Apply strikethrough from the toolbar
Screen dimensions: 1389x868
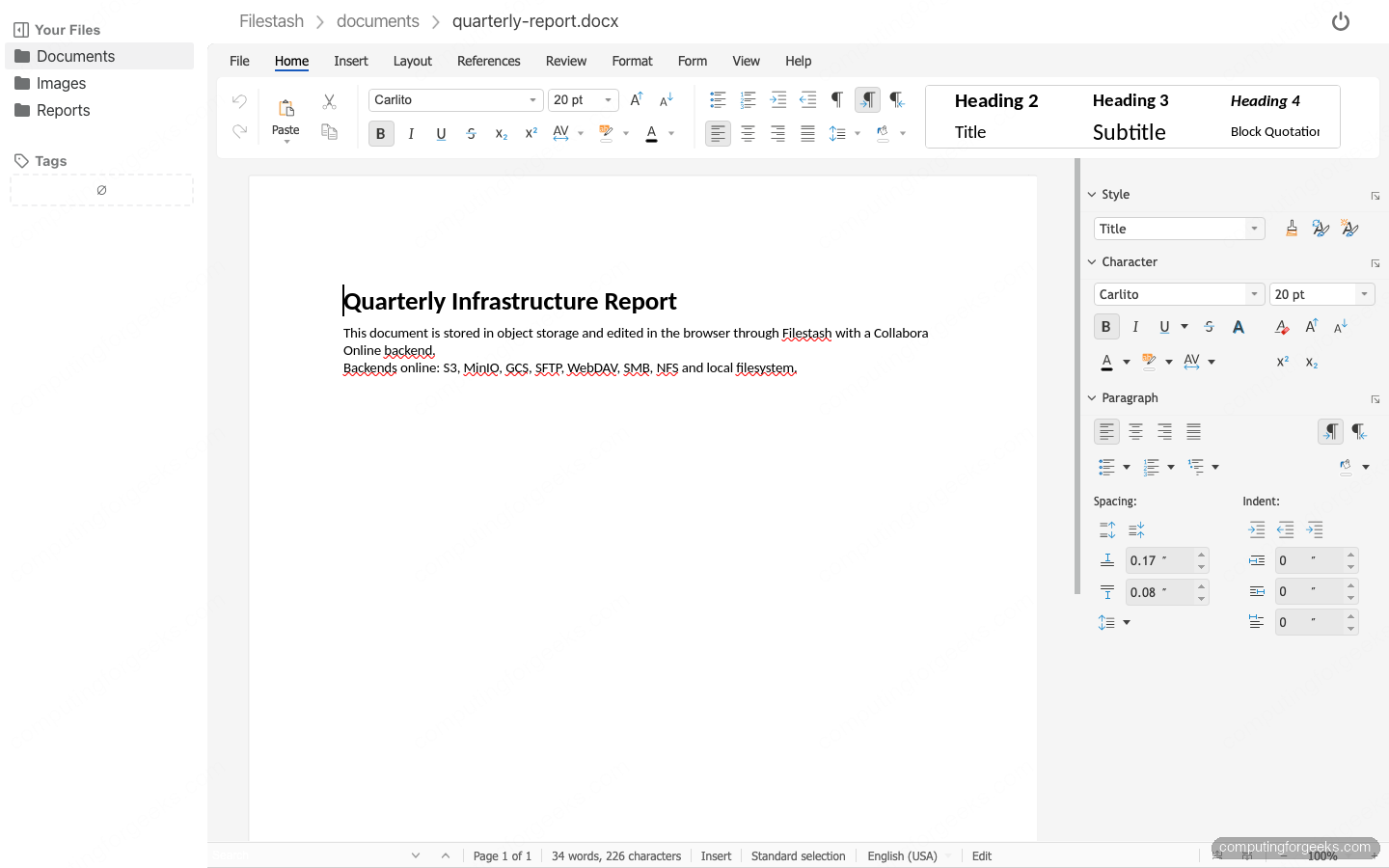coord(471,134)
